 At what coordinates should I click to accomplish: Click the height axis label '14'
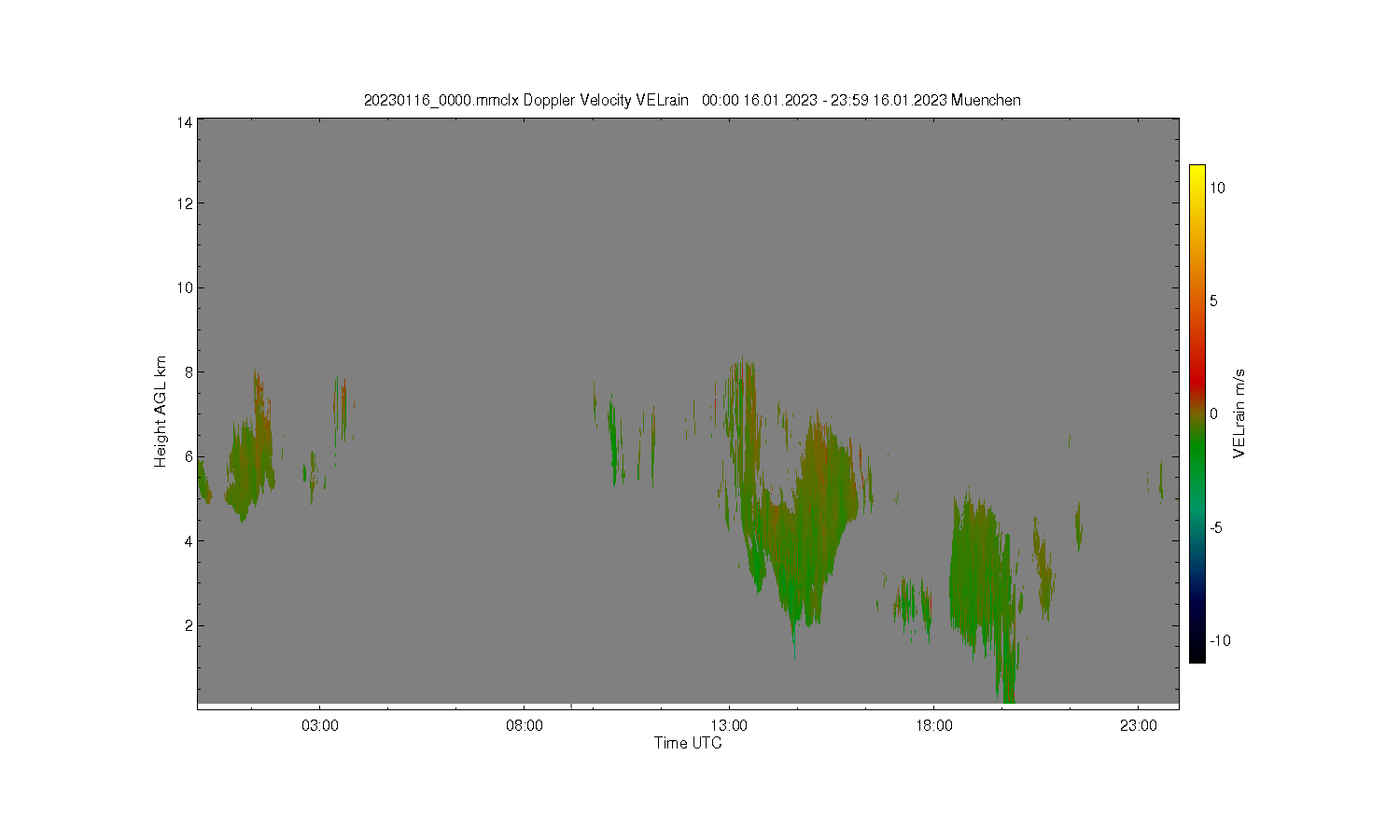point(184,122)
